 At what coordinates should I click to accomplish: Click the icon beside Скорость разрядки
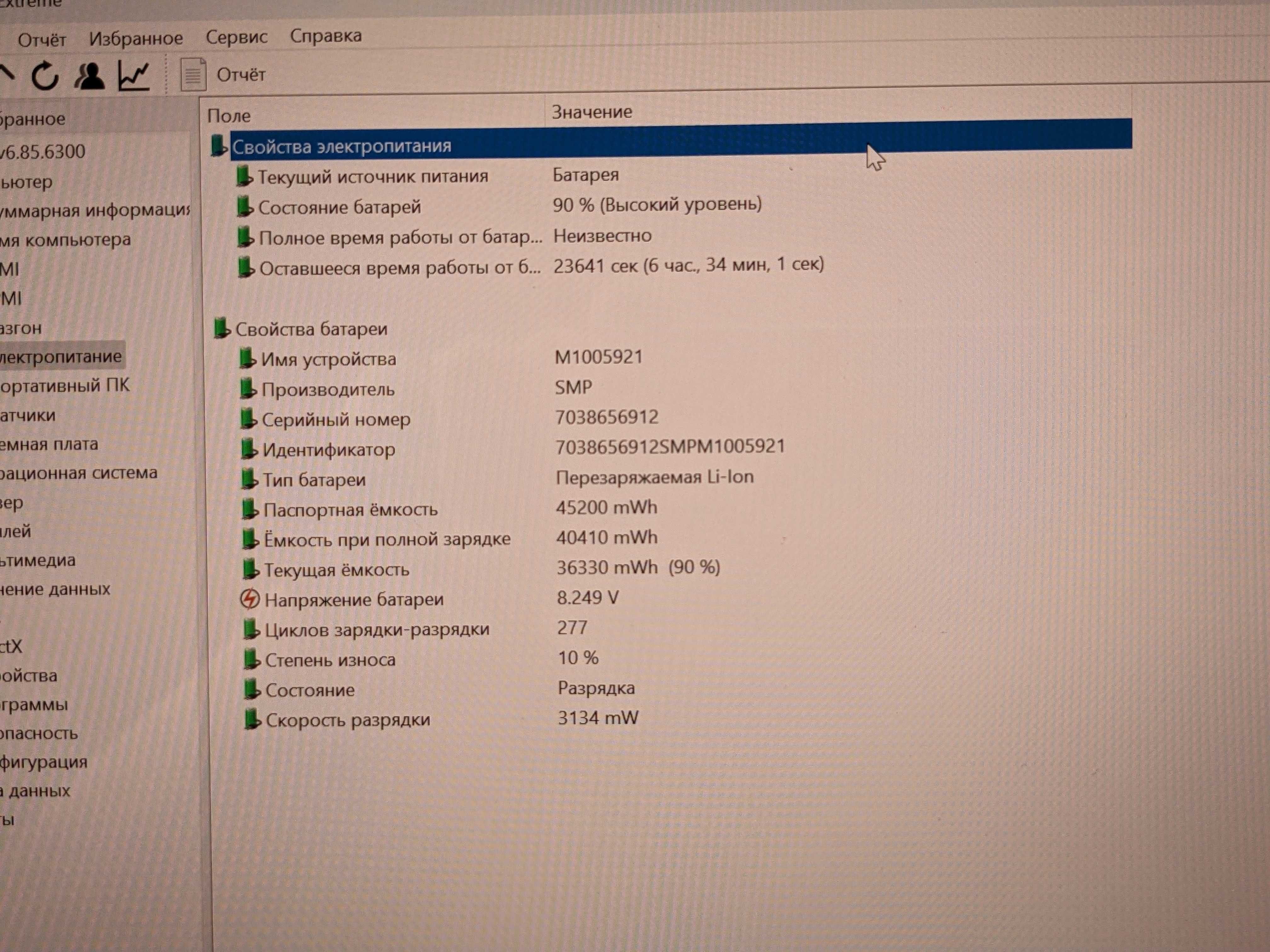(x=253, y=720)
